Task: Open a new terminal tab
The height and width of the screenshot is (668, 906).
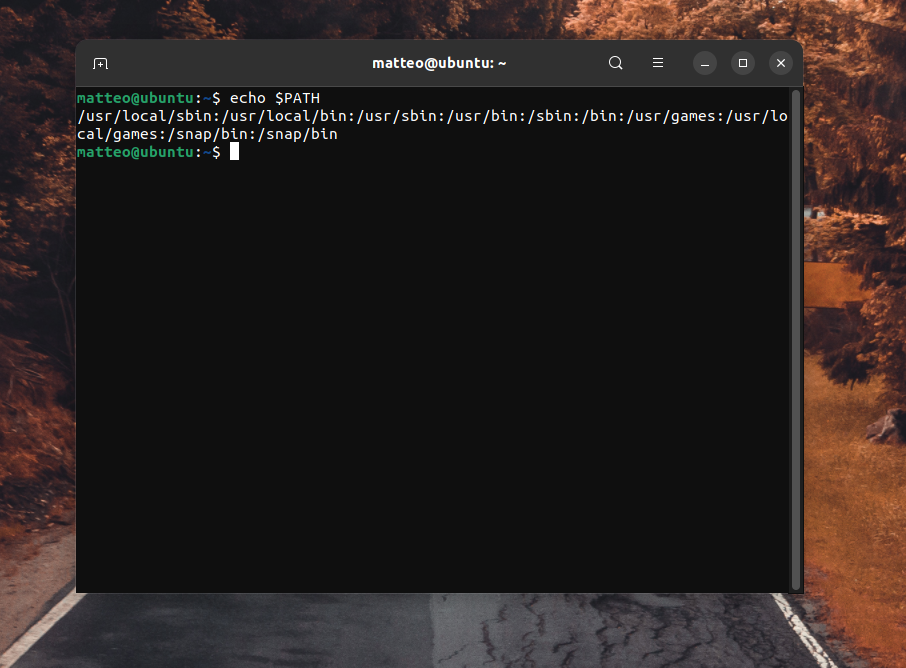Action: [100, 63]
